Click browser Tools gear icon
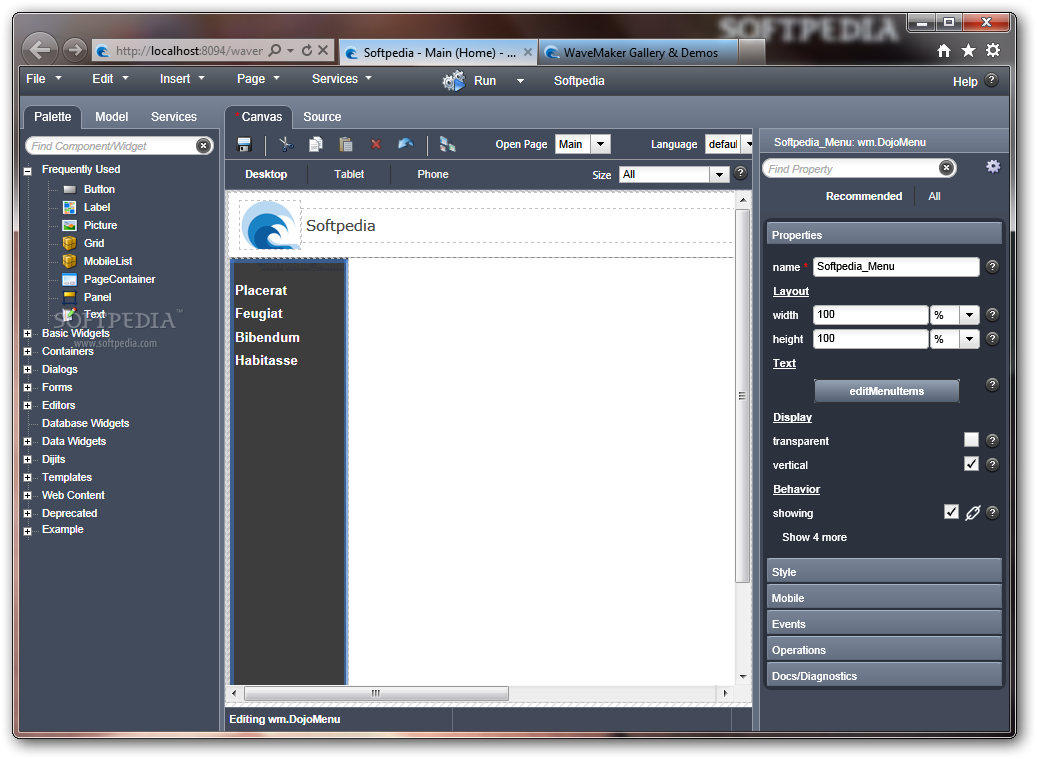 pos(993,50)
